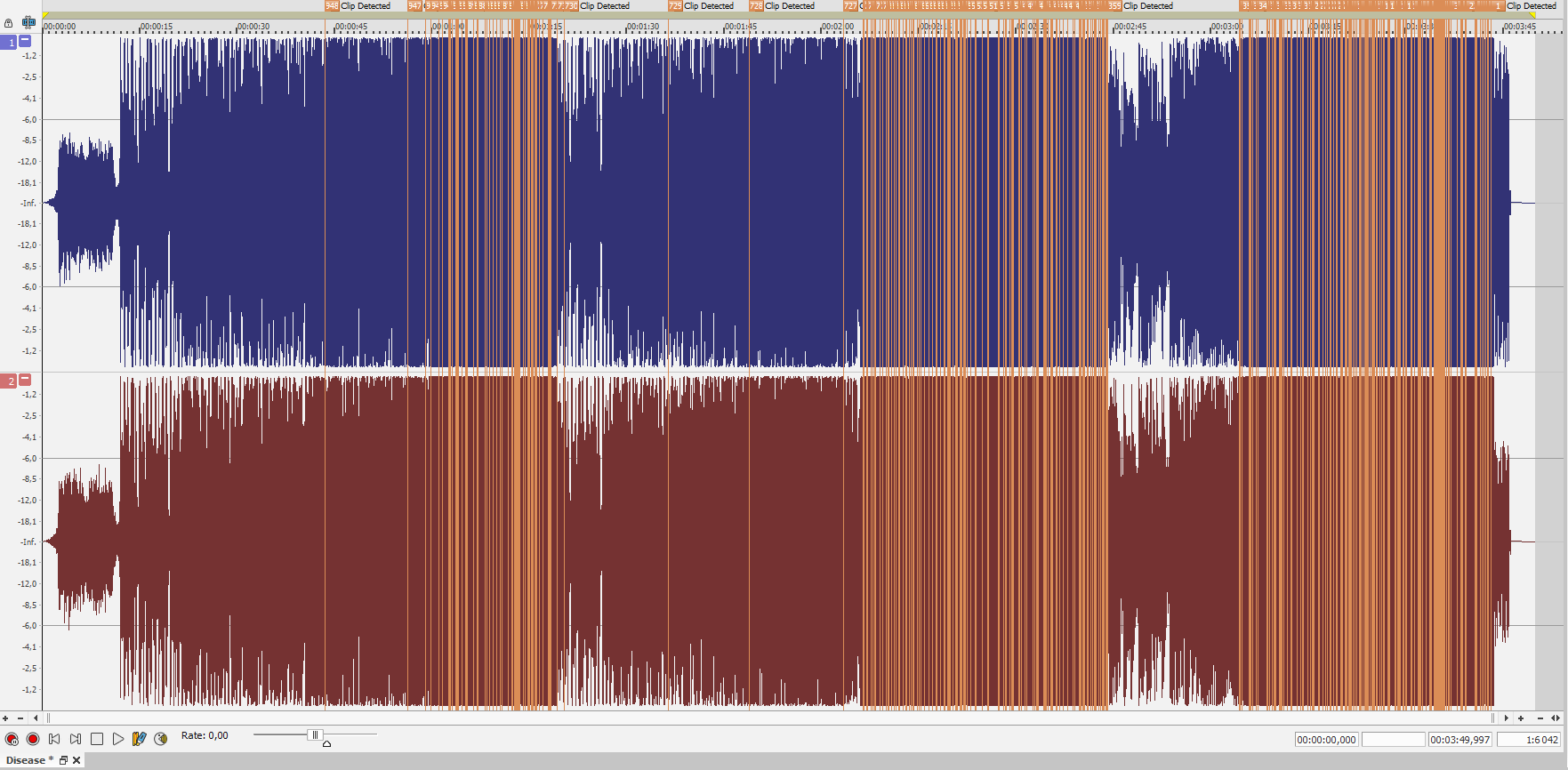The width and height of the screenshot is (1568, 770).
Task: Click the Arm and Record button
Action: pos(12,739)
